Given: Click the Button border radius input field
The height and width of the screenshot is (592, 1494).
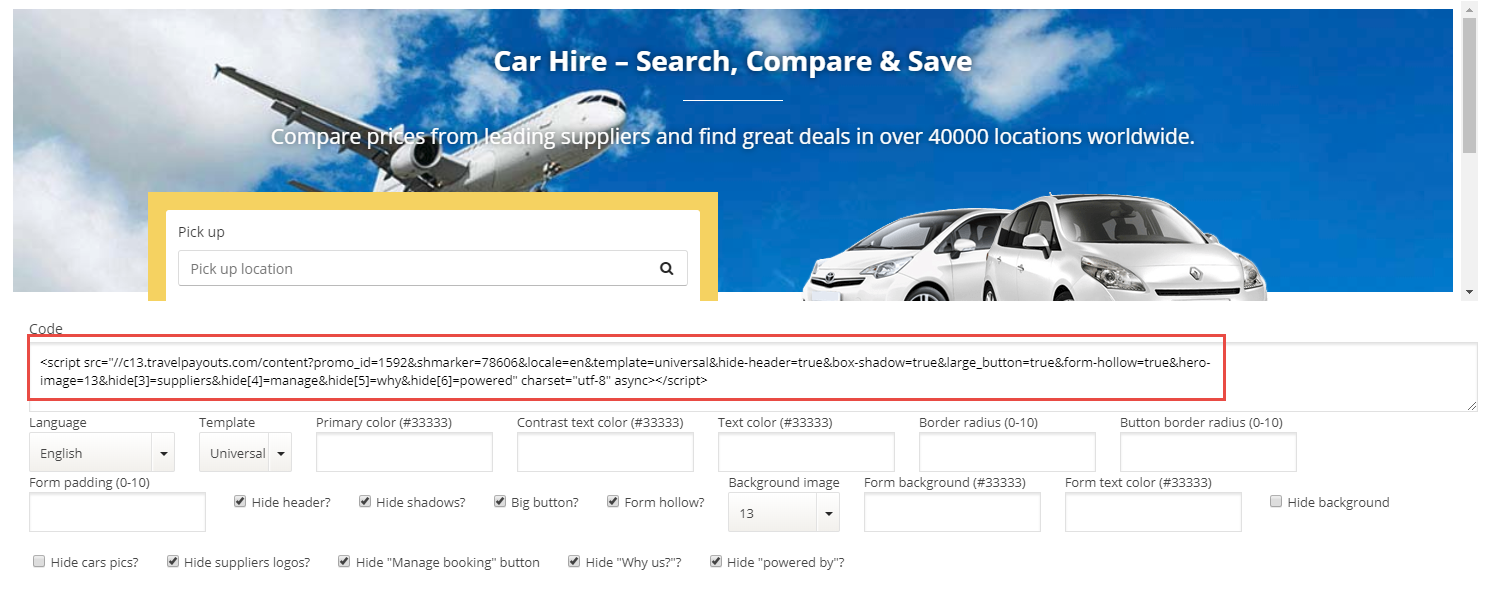Looking at the screenshot, I should pos(1208,452).
